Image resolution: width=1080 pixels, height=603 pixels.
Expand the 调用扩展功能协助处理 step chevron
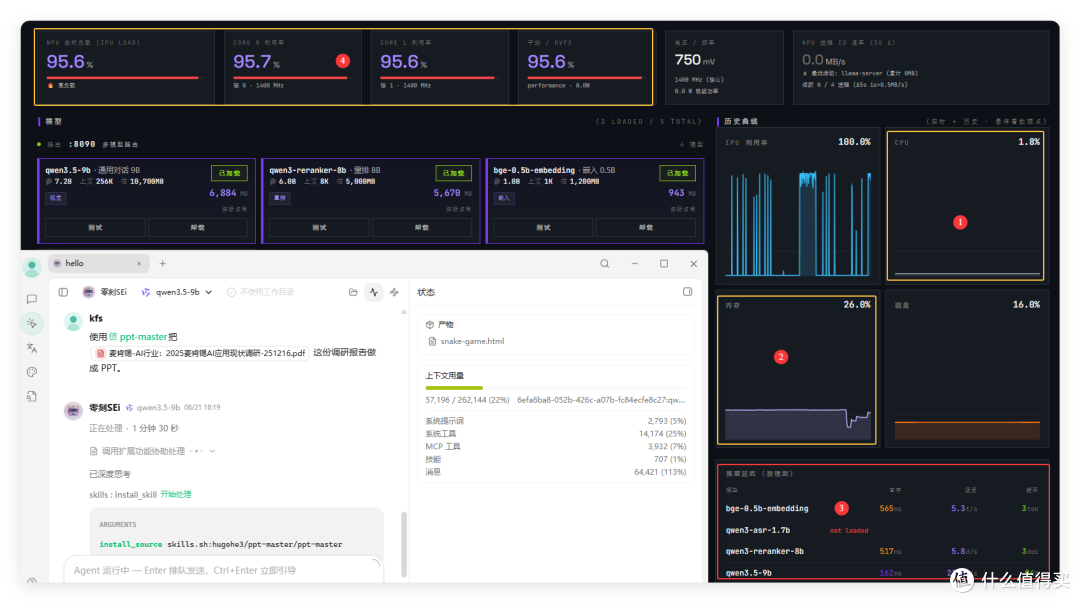212,451
